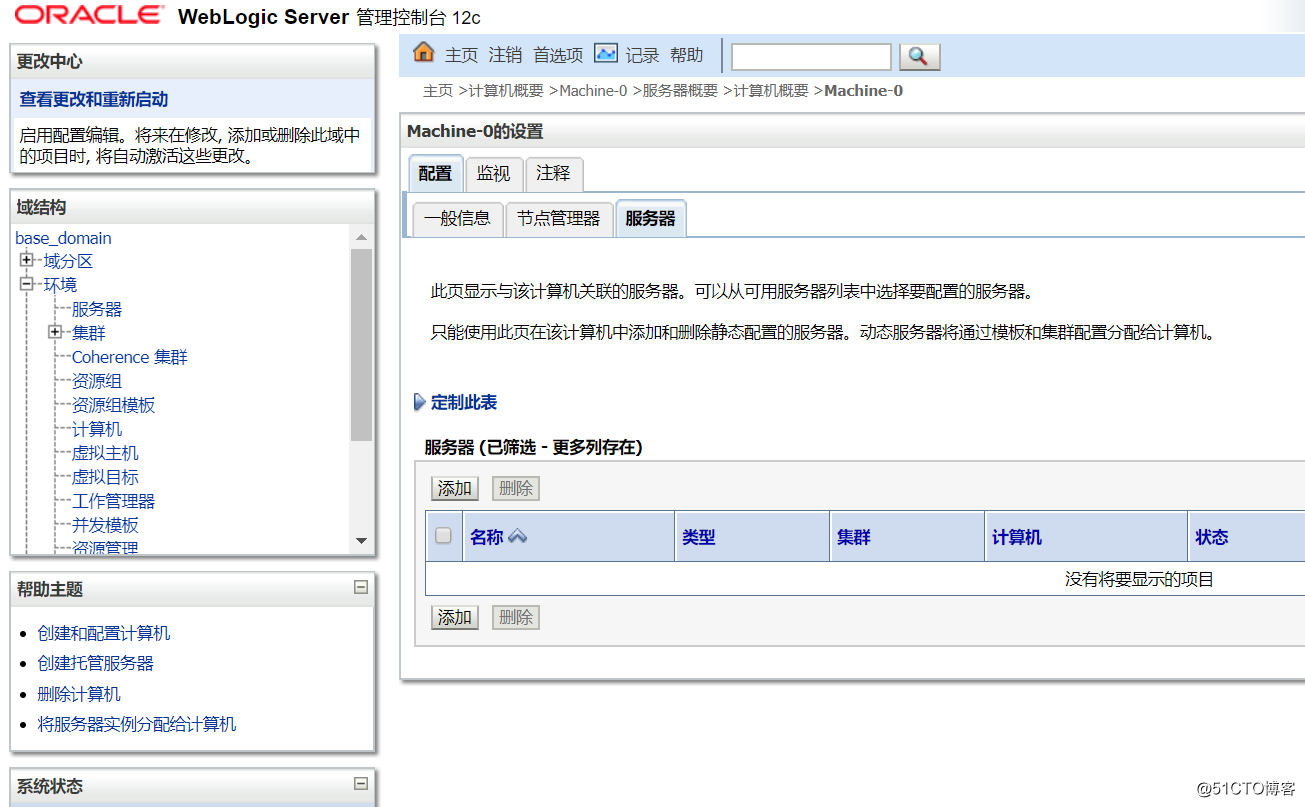
Task: Open 并发模板 tree item
Action: [x=105, y=525]
